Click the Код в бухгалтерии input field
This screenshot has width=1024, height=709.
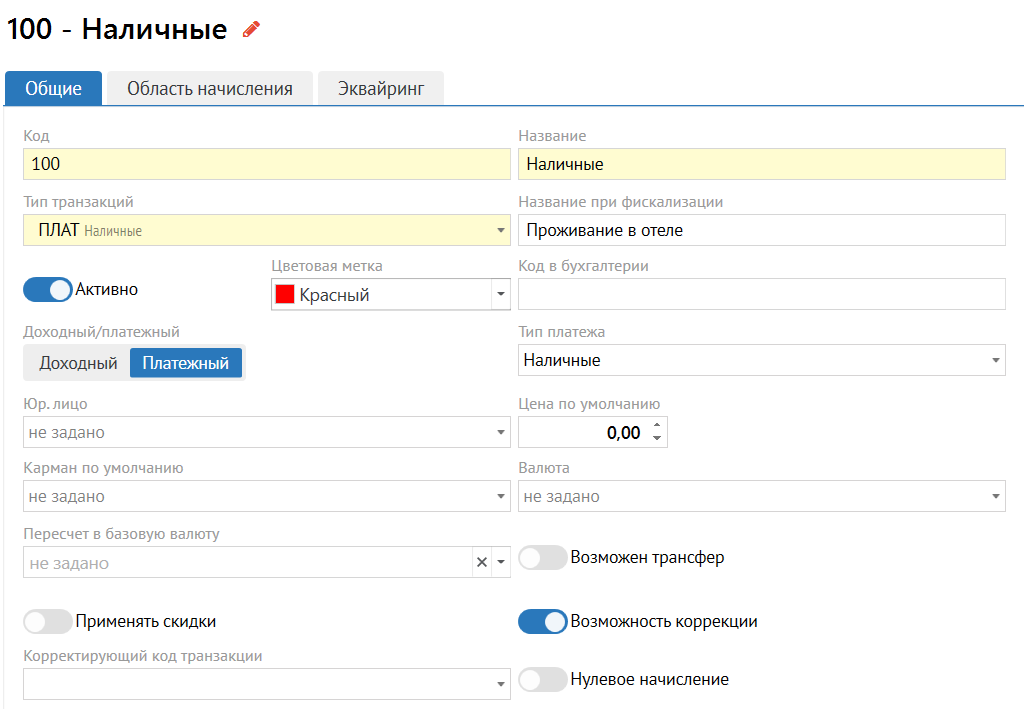[x=761, y=295]
